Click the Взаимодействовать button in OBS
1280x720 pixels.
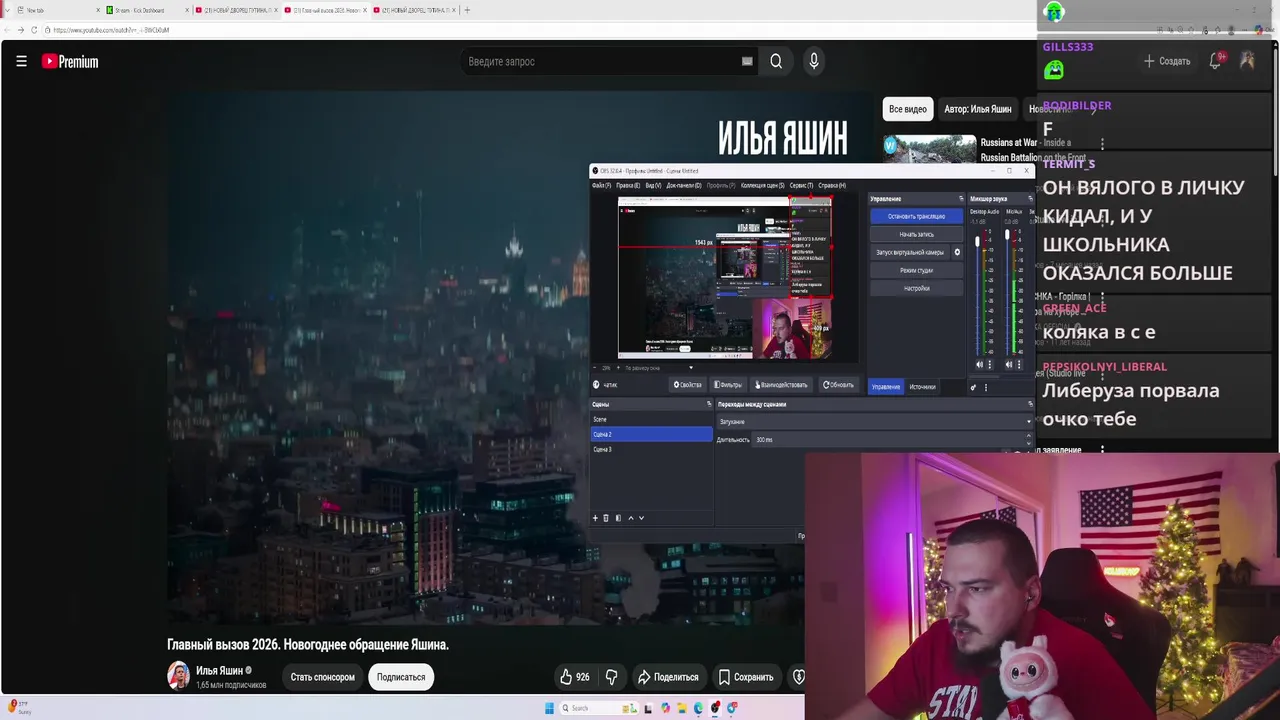(x=781, y=385)
